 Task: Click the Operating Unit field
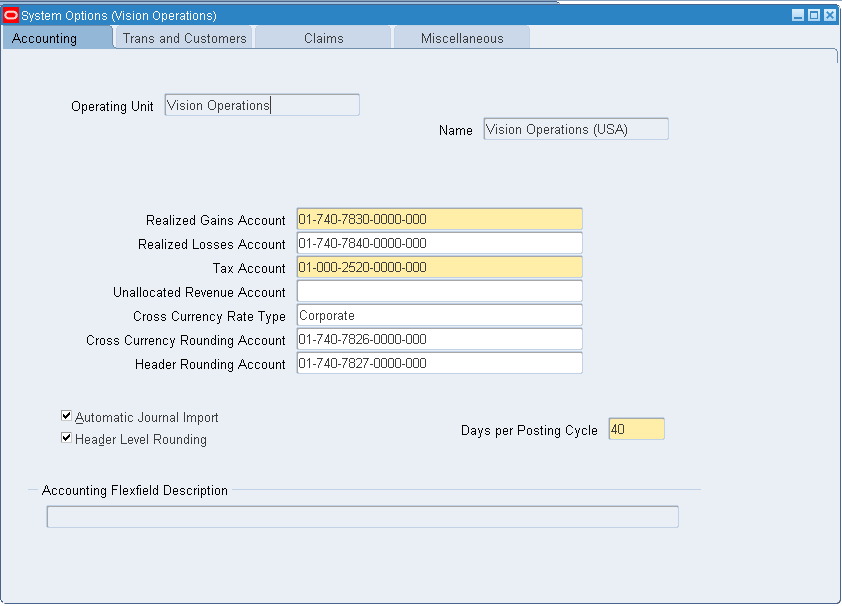point(261,105)
